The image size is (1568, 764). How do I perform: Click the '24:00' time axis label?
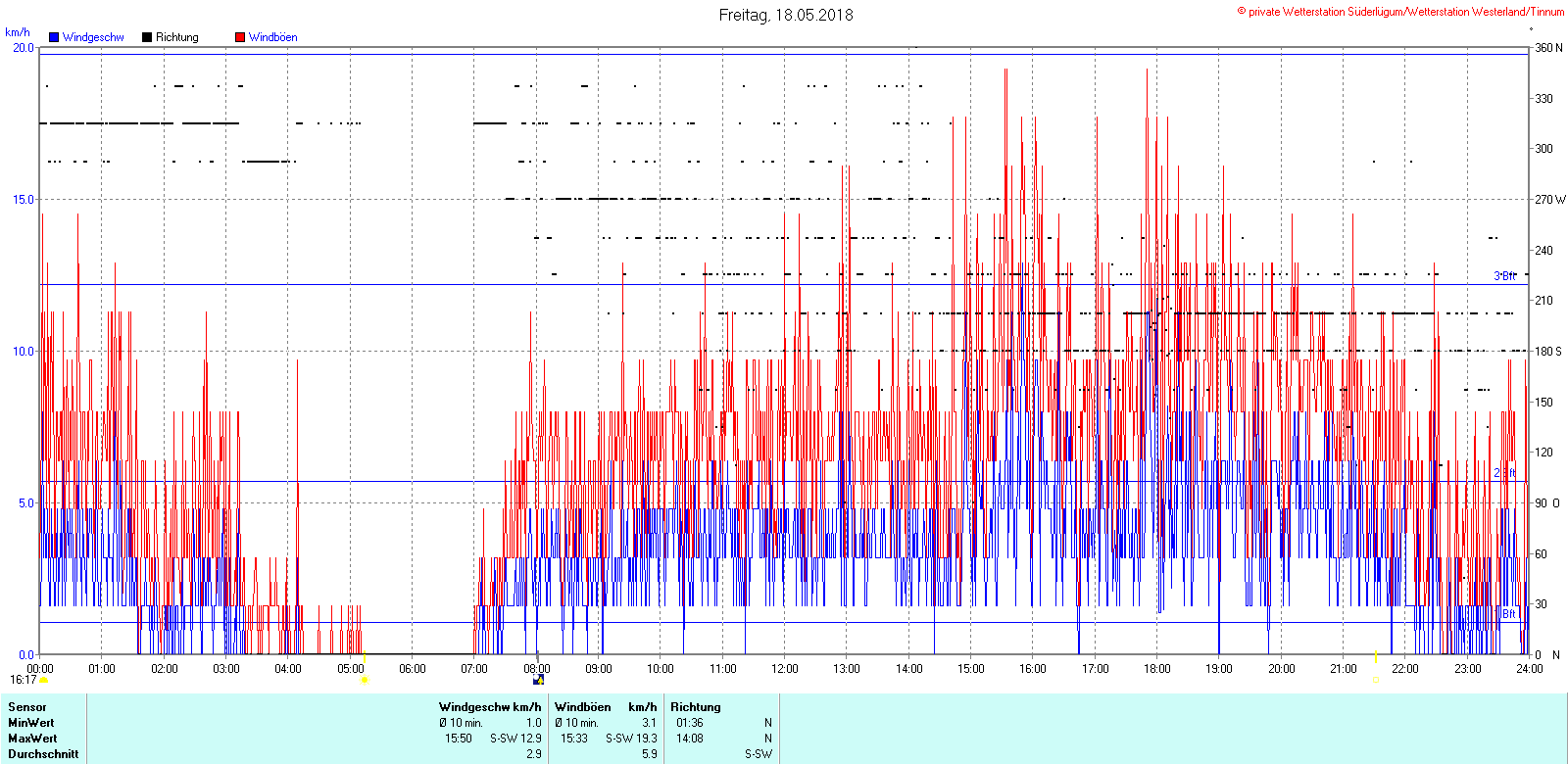coord(1530,669)
